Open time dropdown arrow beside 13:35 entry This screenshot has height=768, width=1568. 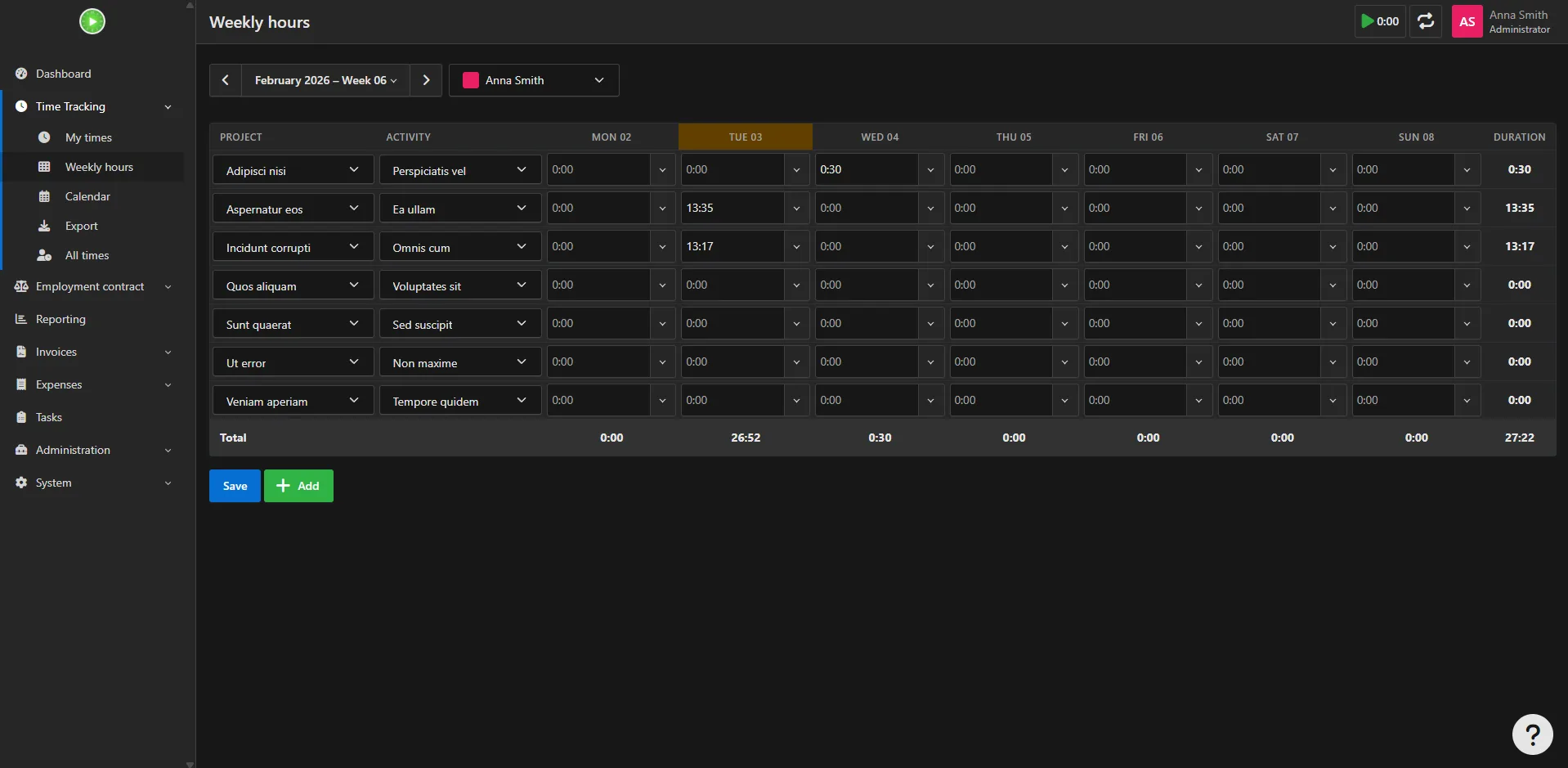796,208
